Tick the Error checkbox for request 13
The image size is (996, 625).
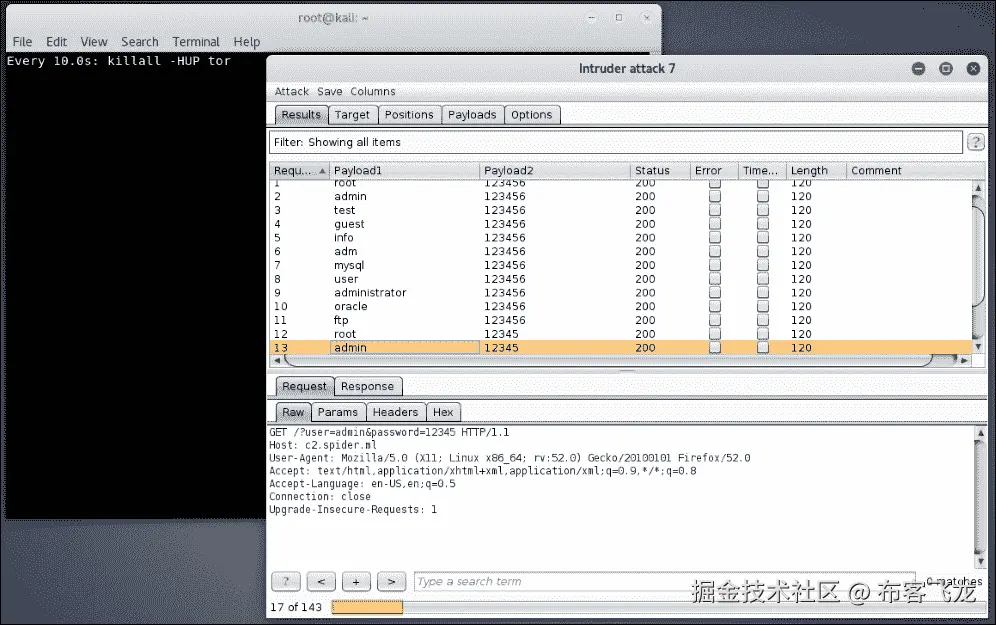(x=715, y=347)
